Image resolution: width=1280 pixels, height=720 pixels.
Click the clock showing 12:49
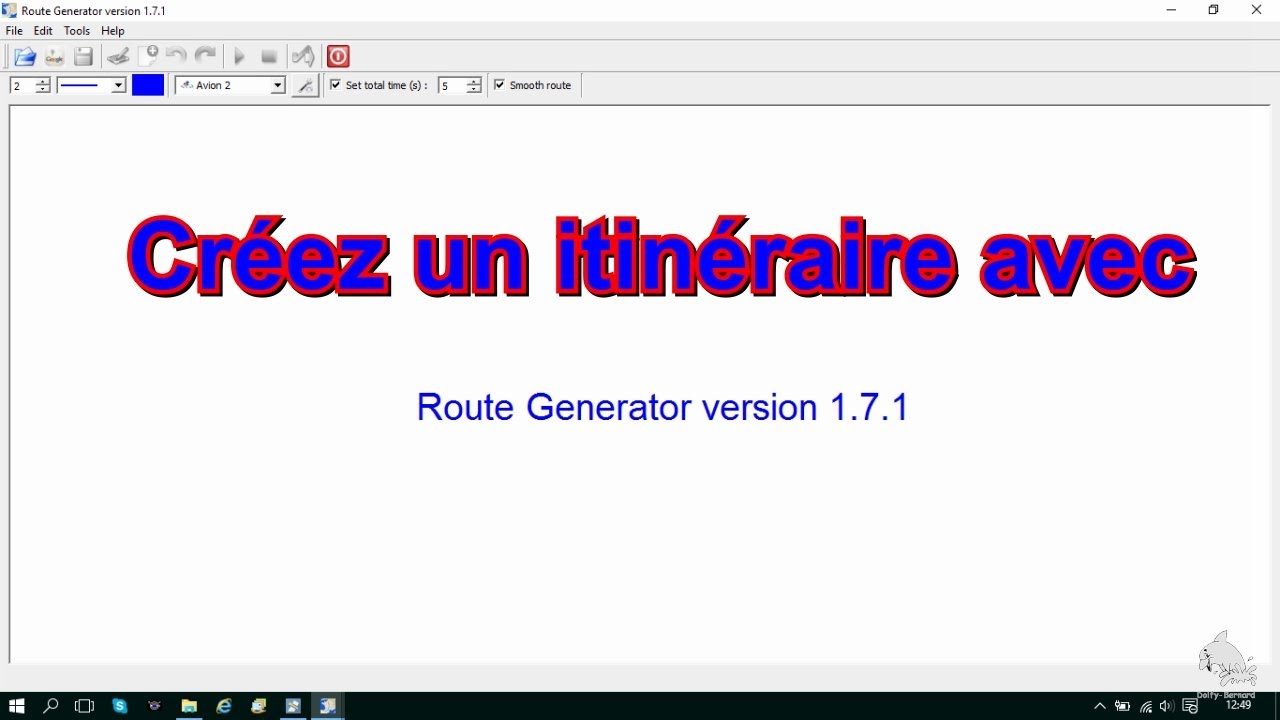1238,706
